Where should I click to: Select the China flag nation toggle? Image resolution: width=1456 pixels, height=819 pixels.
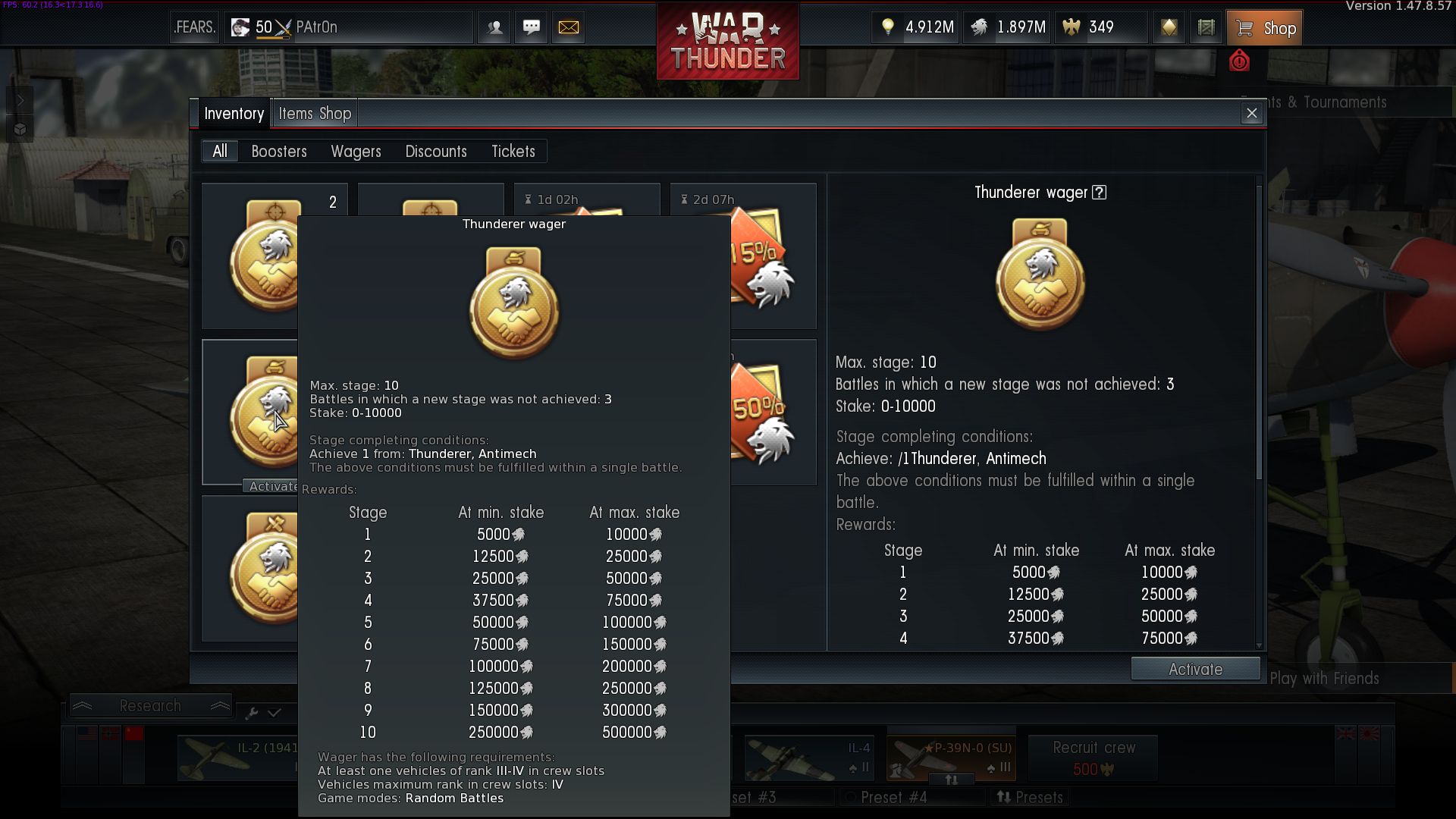tap(134, 733)
